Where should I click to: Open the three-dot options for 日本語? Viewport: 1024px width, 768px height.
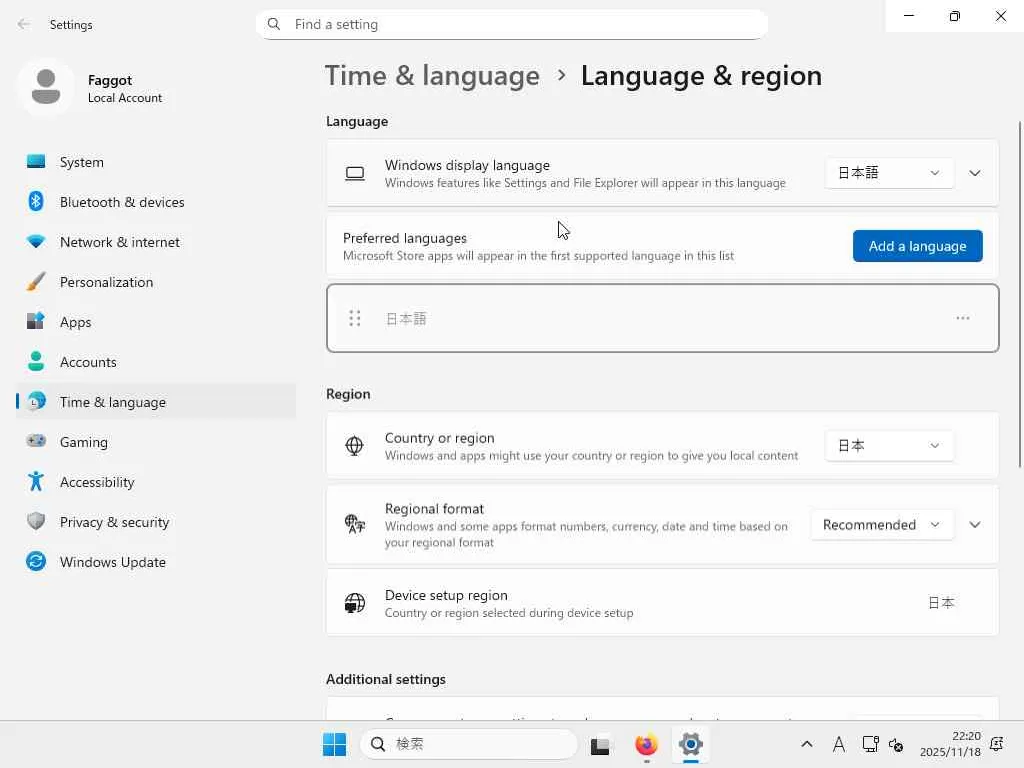click(962, 318)
